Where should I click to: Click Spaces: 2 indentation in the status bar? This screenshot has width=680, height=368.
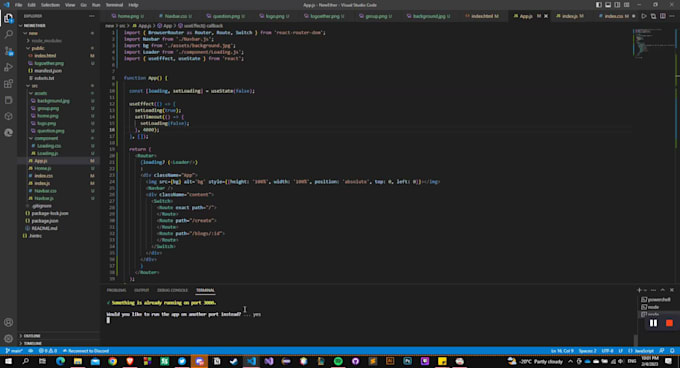pos(587,351)
